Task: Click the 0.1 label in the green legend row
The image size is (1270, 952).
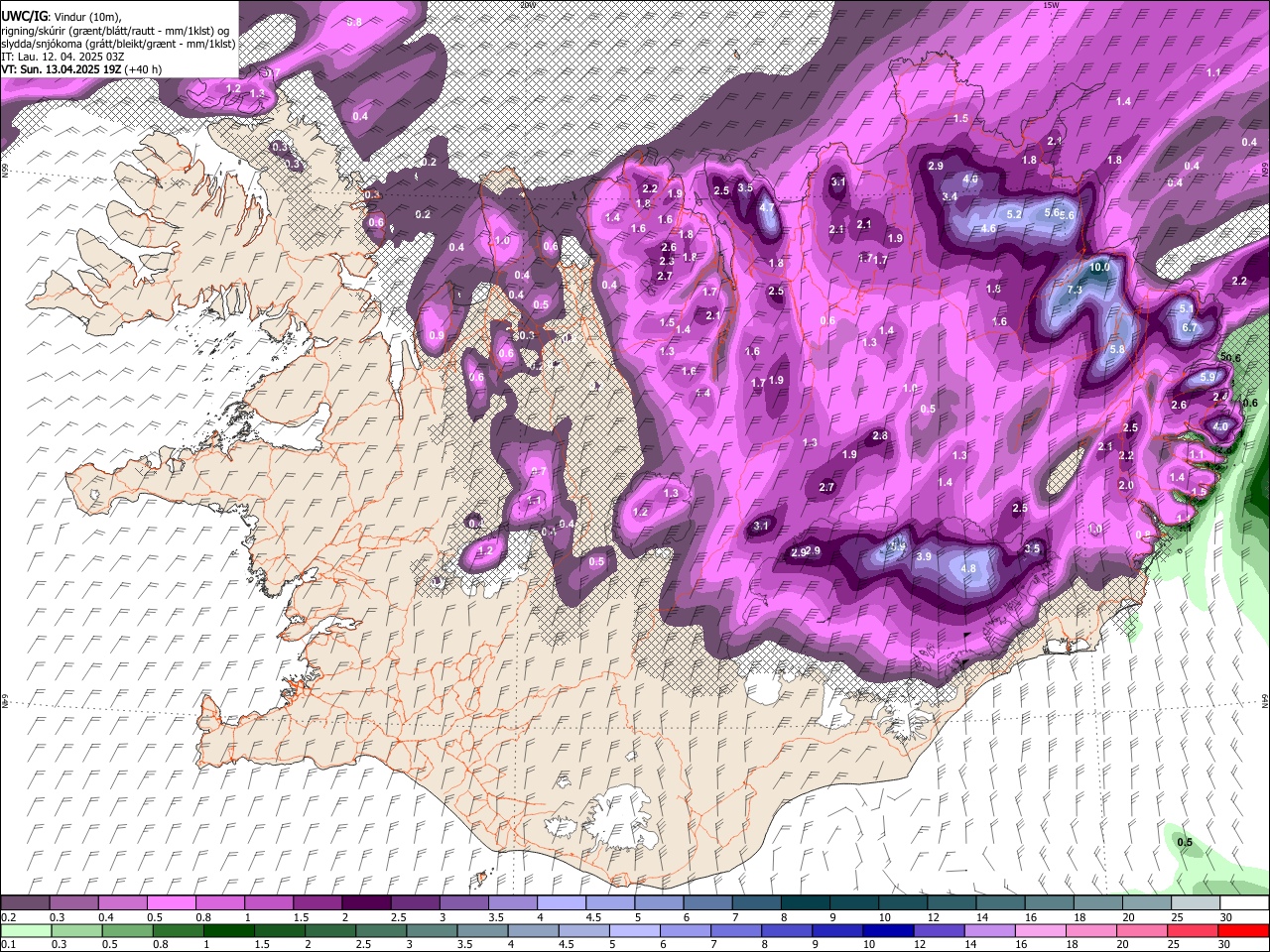Action: 9,945
